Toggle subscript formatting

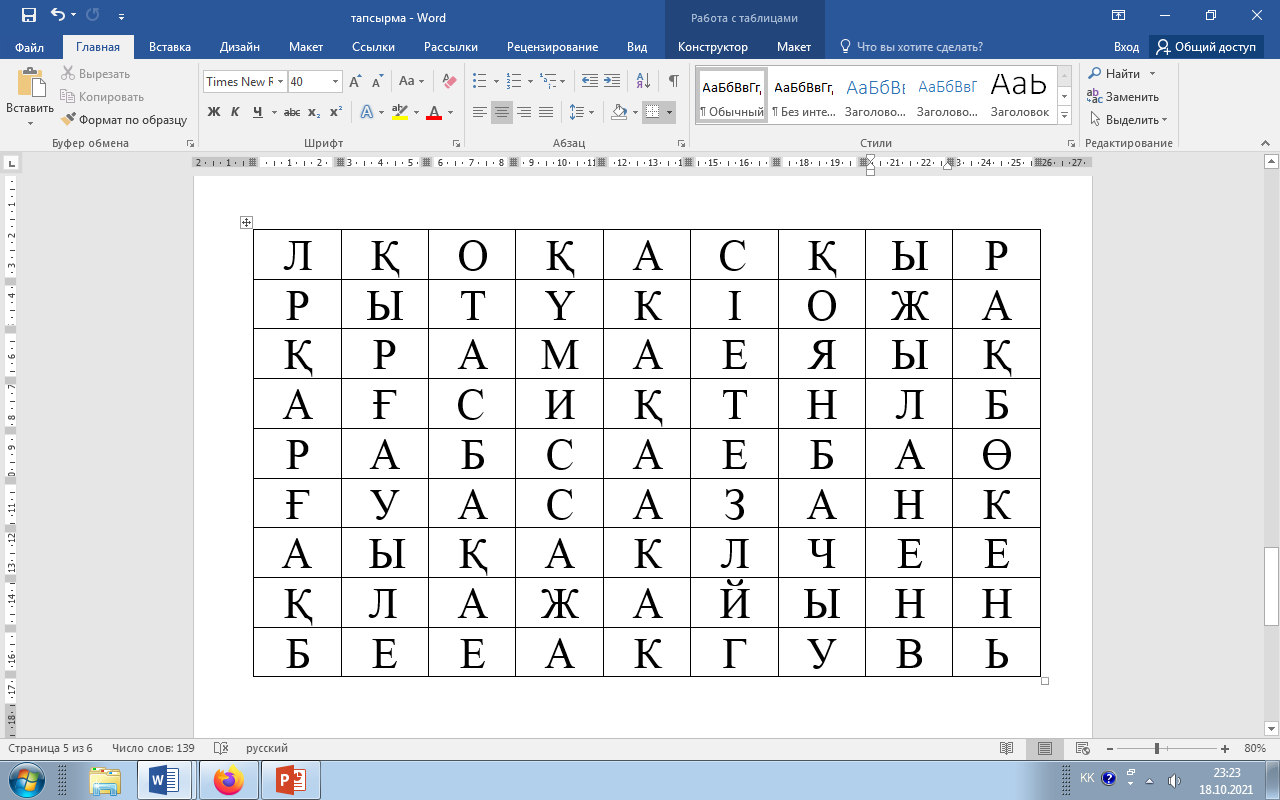tap(314, 112)
